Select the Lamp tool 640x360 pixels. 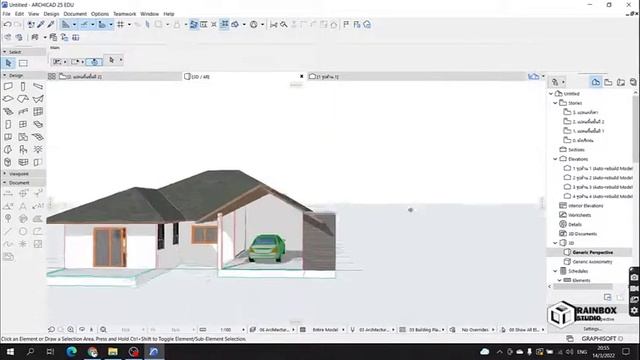[38, 149]
